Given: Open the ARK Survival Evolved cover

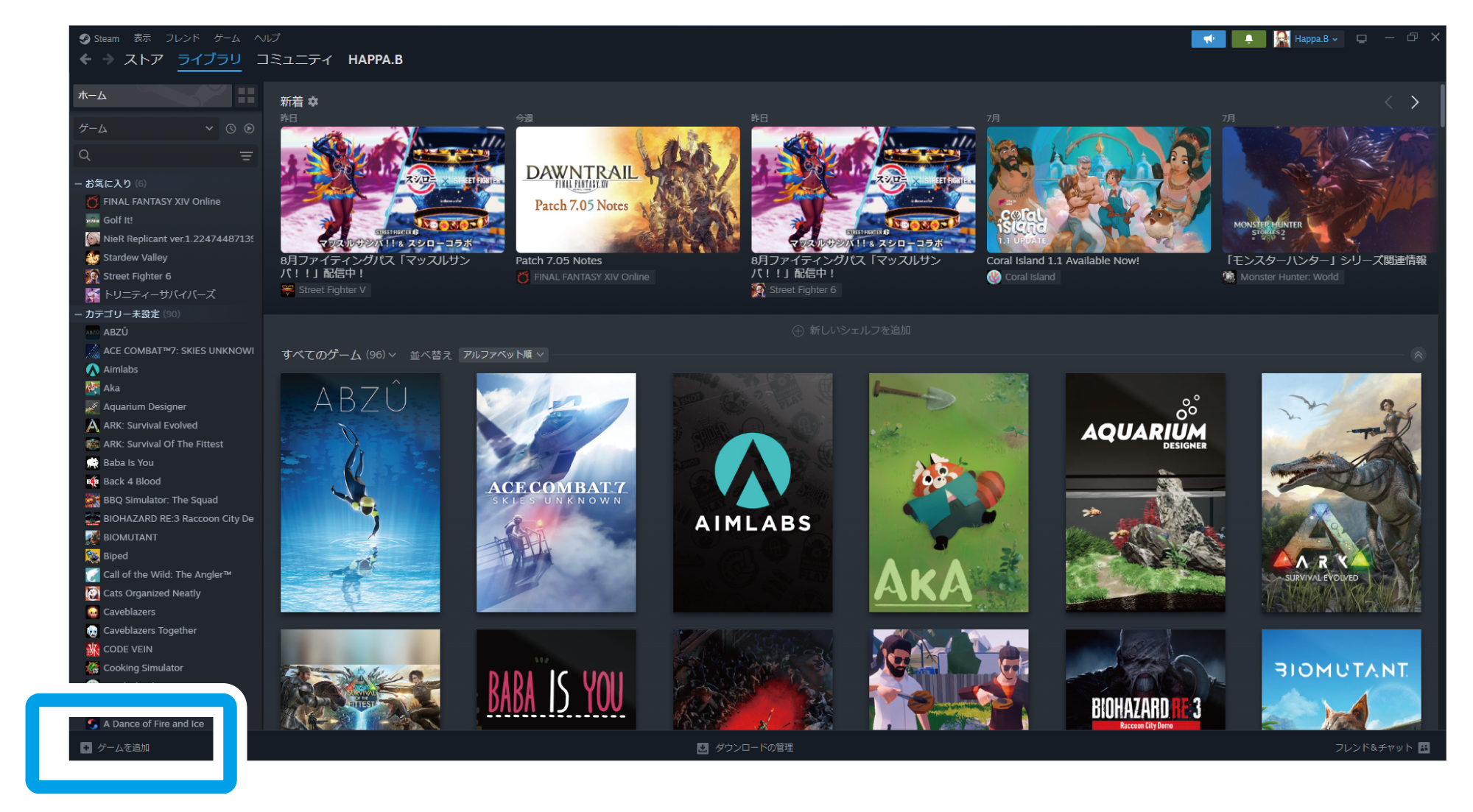Looking at the screenshot, I should [x=1341, y=493].
